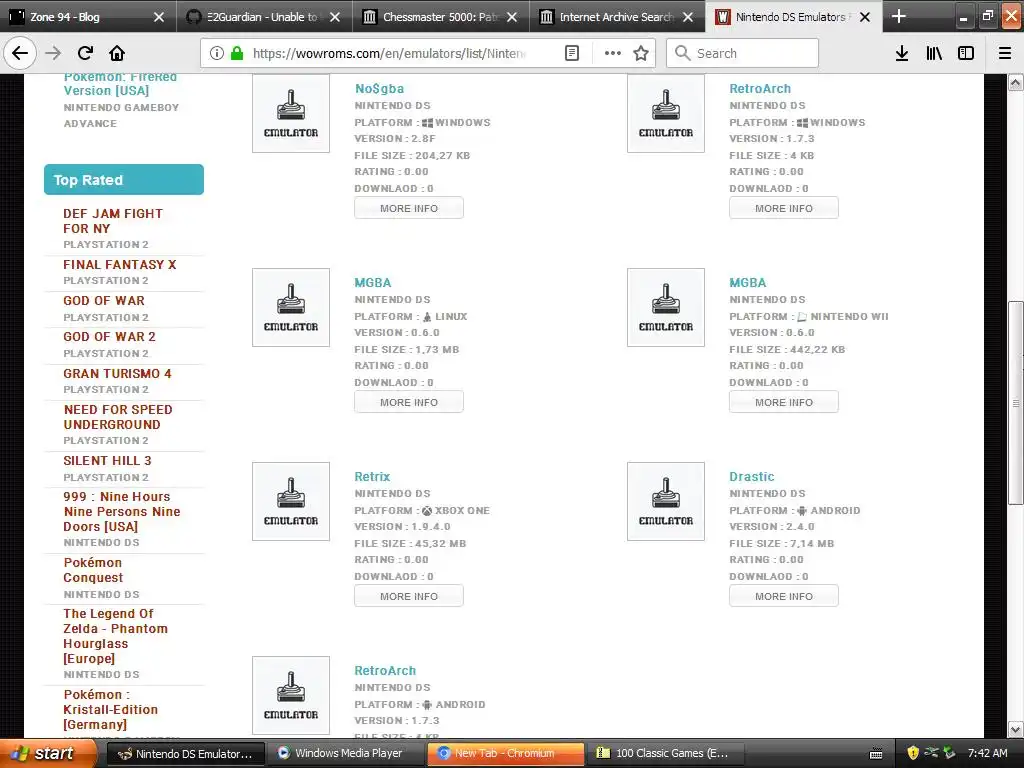Open GOD OF WAR 2 link
Screen dimensions: 1024x768
pos(109,337)
